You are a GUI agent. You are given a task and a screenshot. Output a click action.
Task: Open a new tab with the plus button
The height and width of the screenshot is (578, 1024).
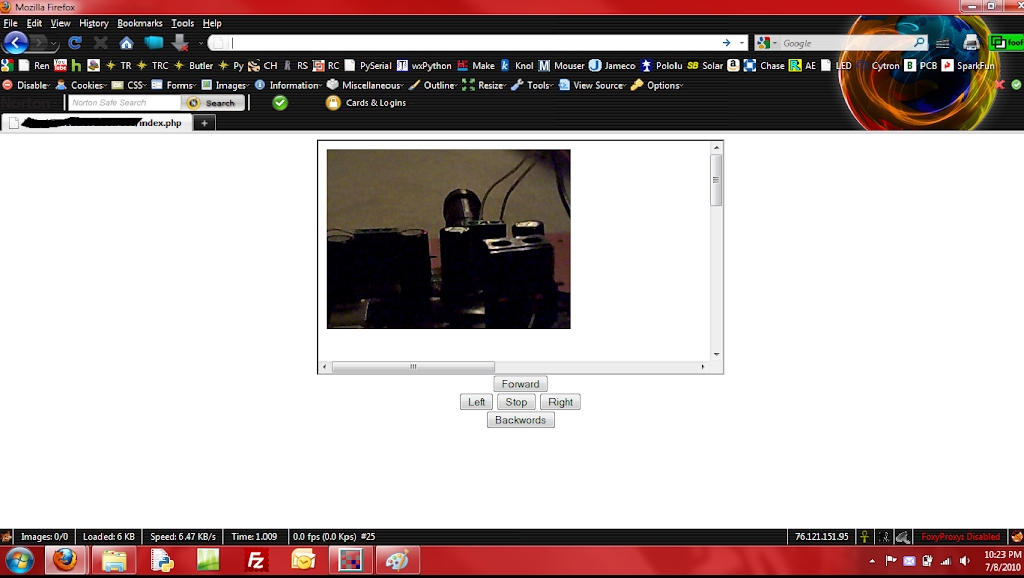[204, 123]
